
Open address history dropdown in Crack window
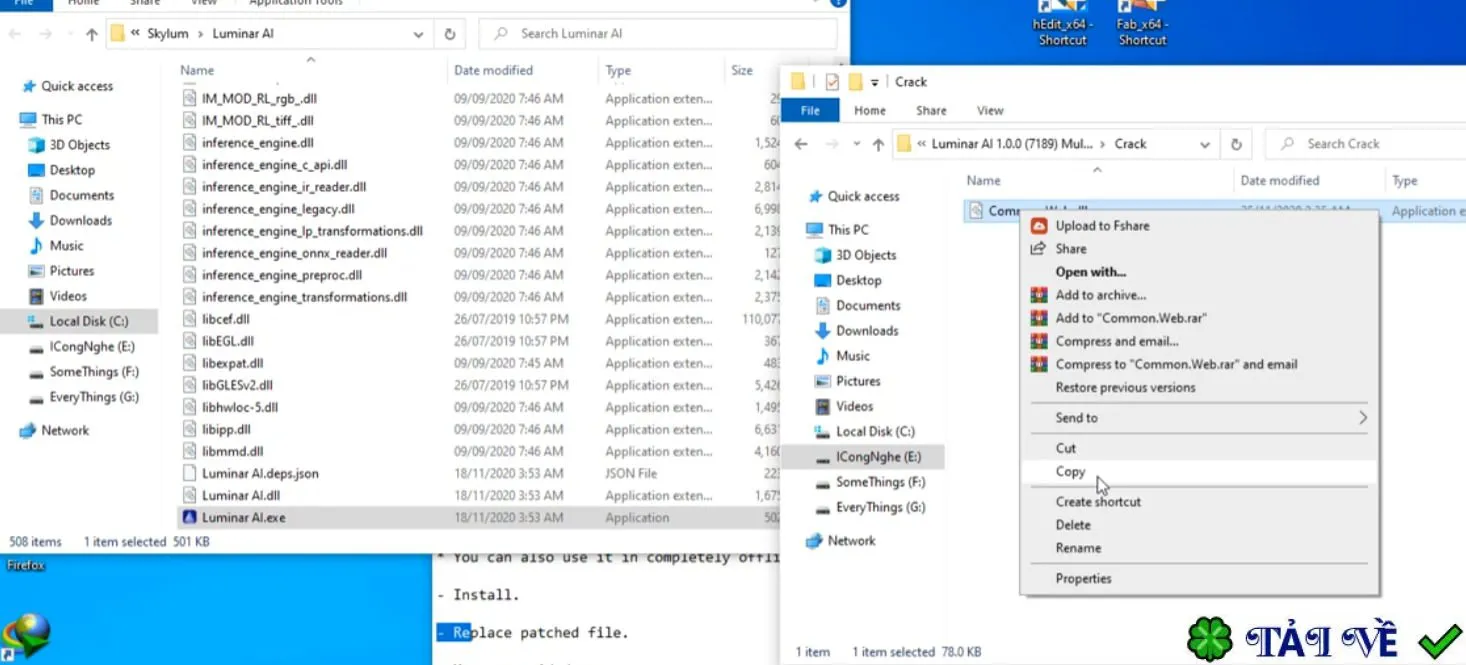(x=1205, y=144)
